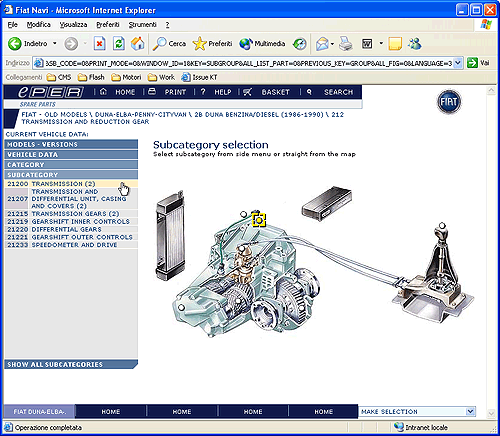Click the forward navigation arrow
The image size is (500, 436).
point(71,44)
